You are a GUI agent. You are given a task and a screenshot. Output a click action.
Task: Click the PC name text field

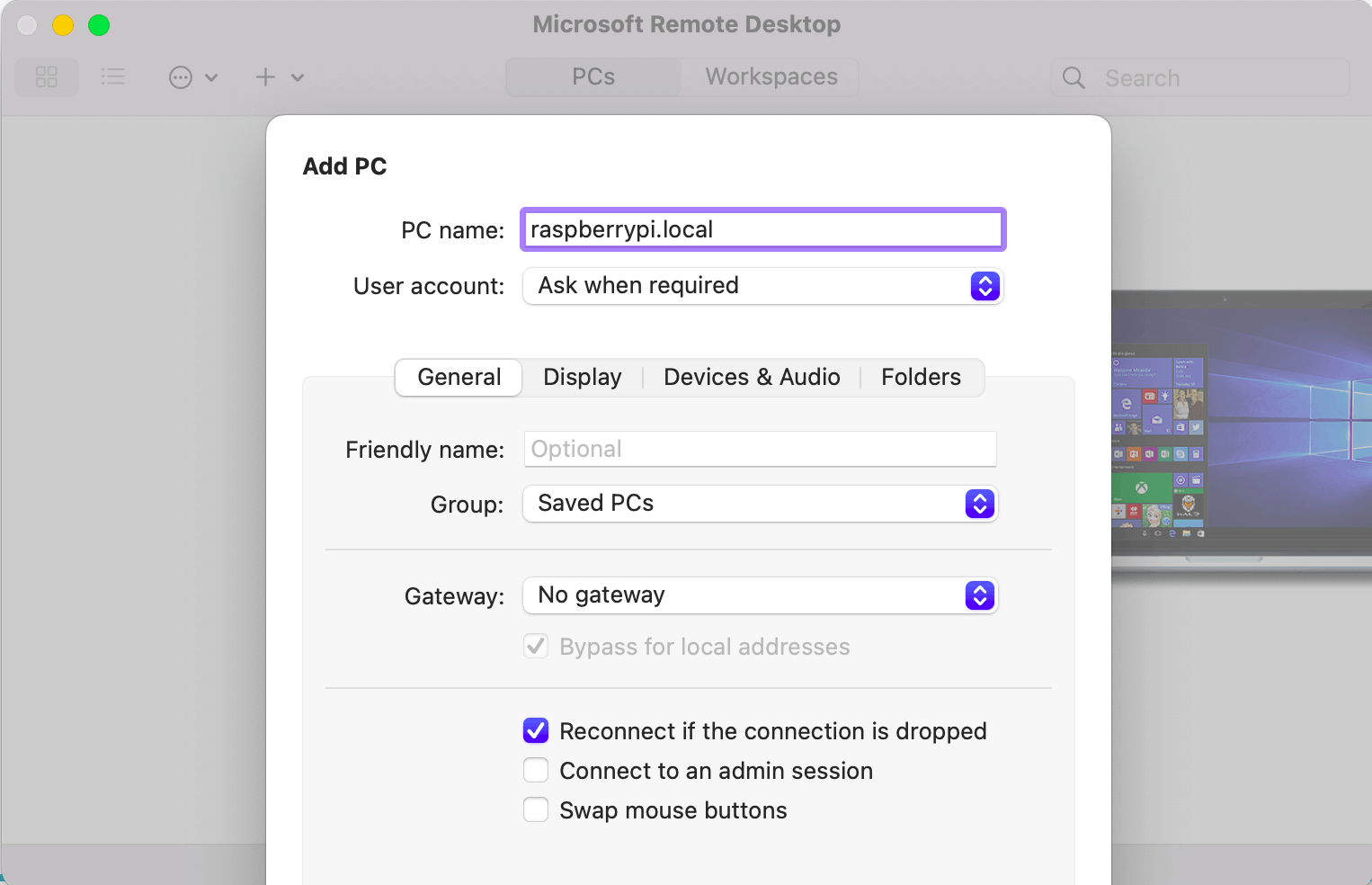click(x=762, y=229)
